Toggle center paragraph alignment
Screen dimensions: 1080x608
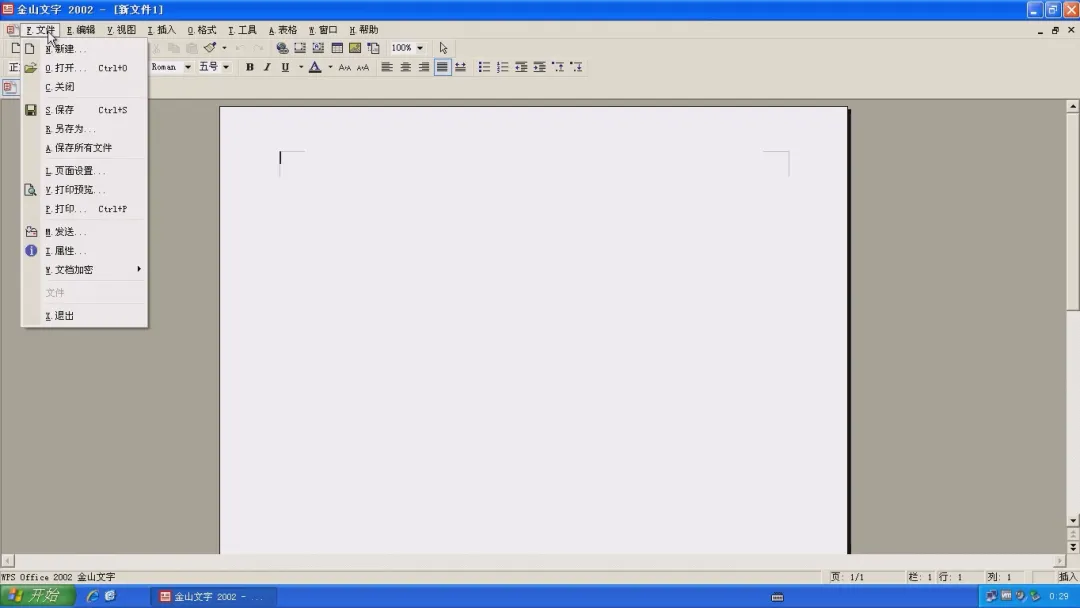tap(406, 67)
